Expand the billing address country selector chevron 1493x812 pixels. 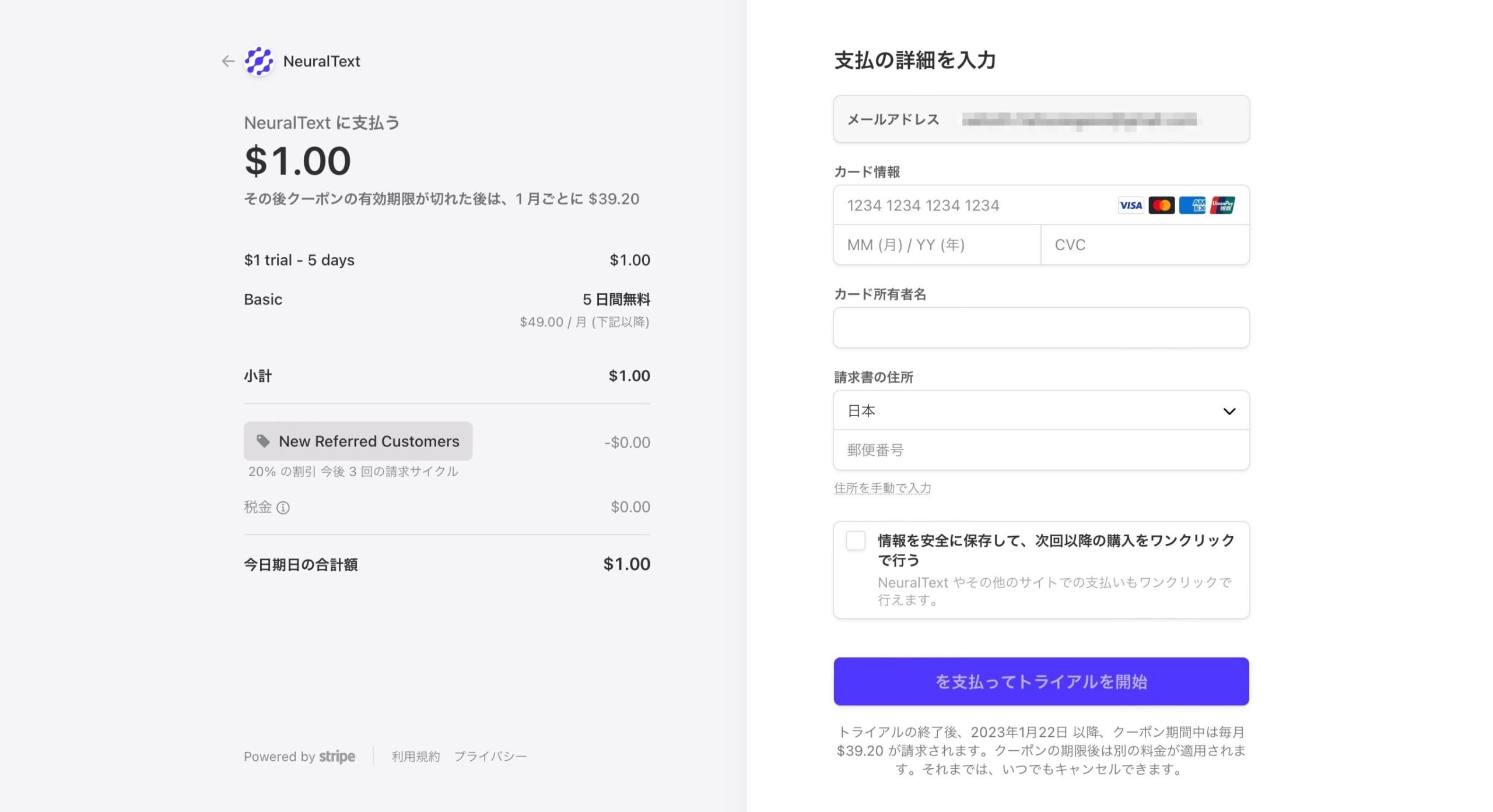tap(1229, 410)
